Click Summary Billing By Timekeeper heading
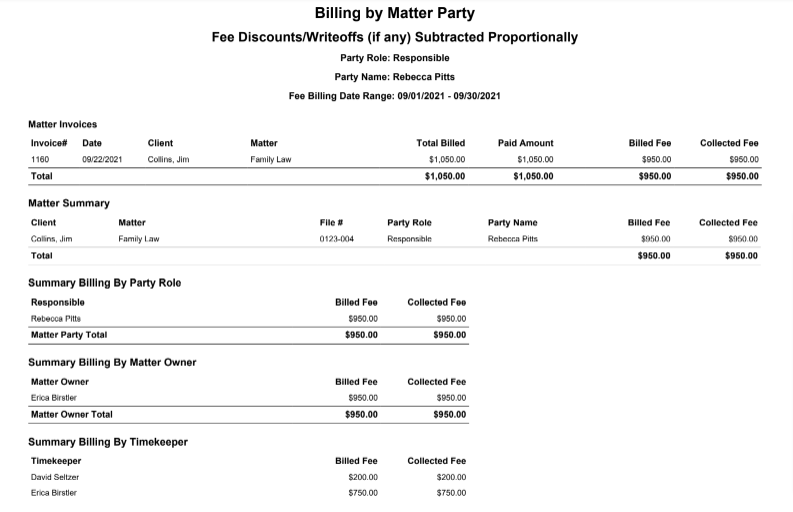The image size is (793, 512). (x=108, y=442)
